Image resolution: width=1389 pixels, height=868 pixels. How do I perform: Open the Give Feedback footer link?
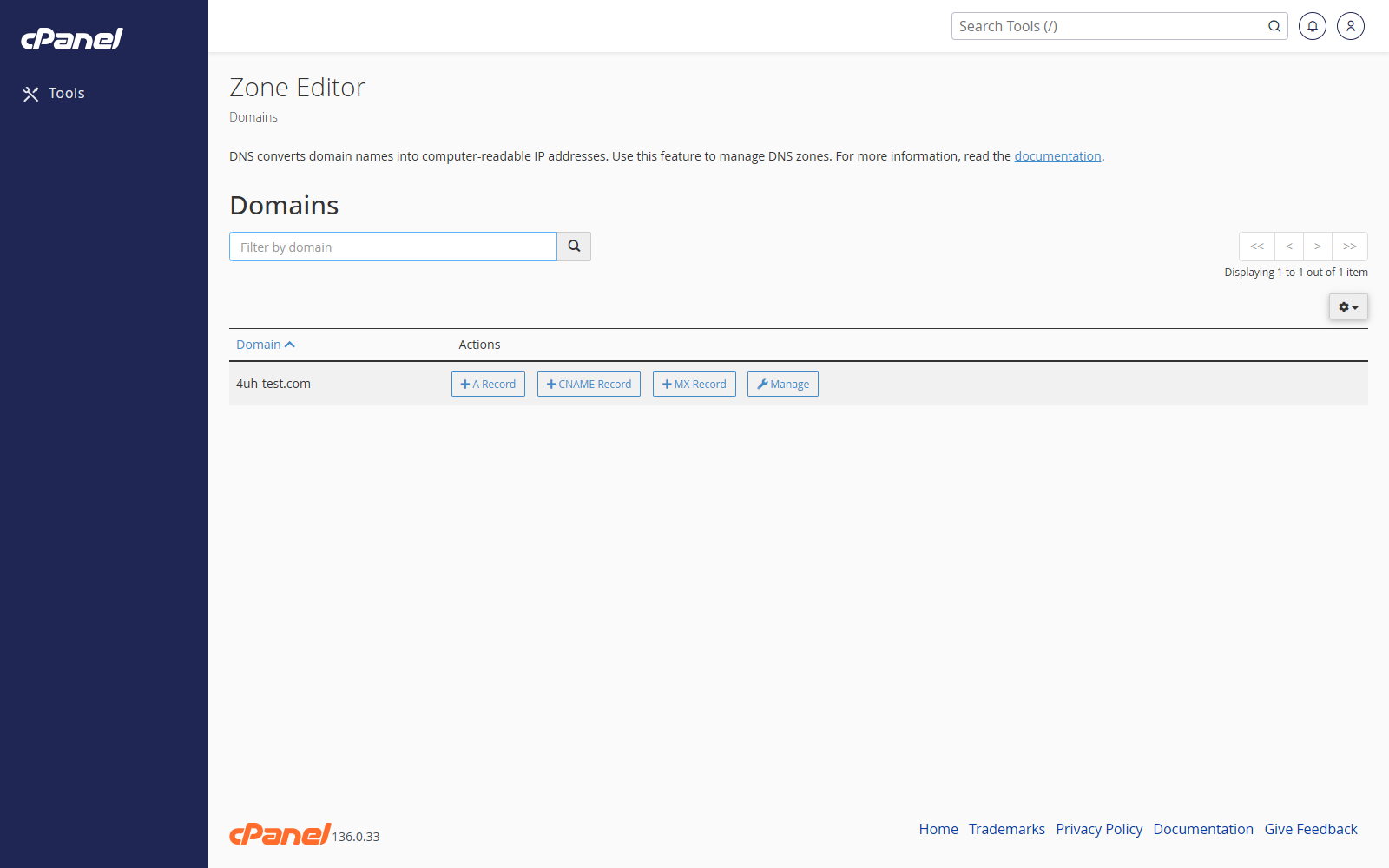(x=1311, y=829)
